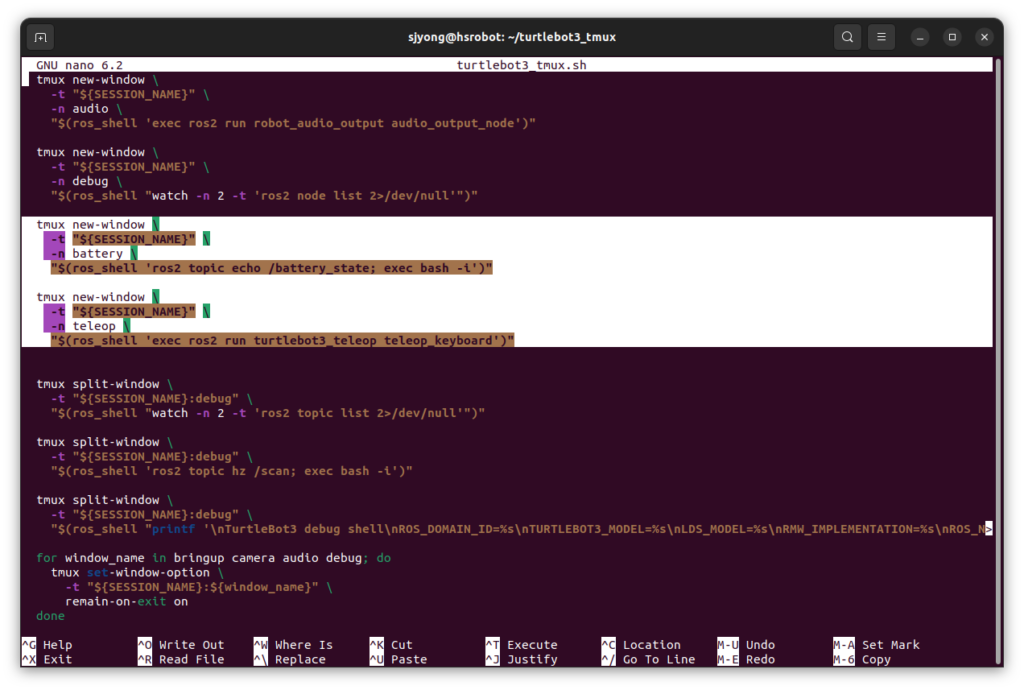Image resolution: width=1024 pixels, height=690 pixels.
Task: Click the ^T Execute shortcut
Action: [522, 645]
